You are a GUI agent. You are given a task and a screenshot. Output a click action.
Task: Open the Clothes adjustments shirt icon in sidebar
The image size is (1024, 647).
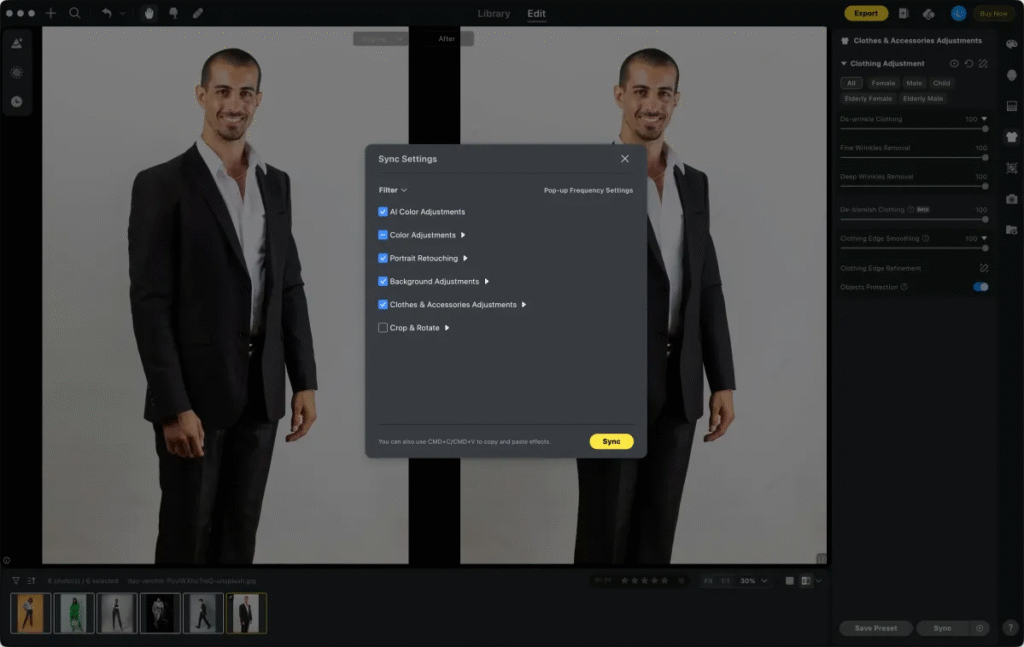(x=1011, y=136)
